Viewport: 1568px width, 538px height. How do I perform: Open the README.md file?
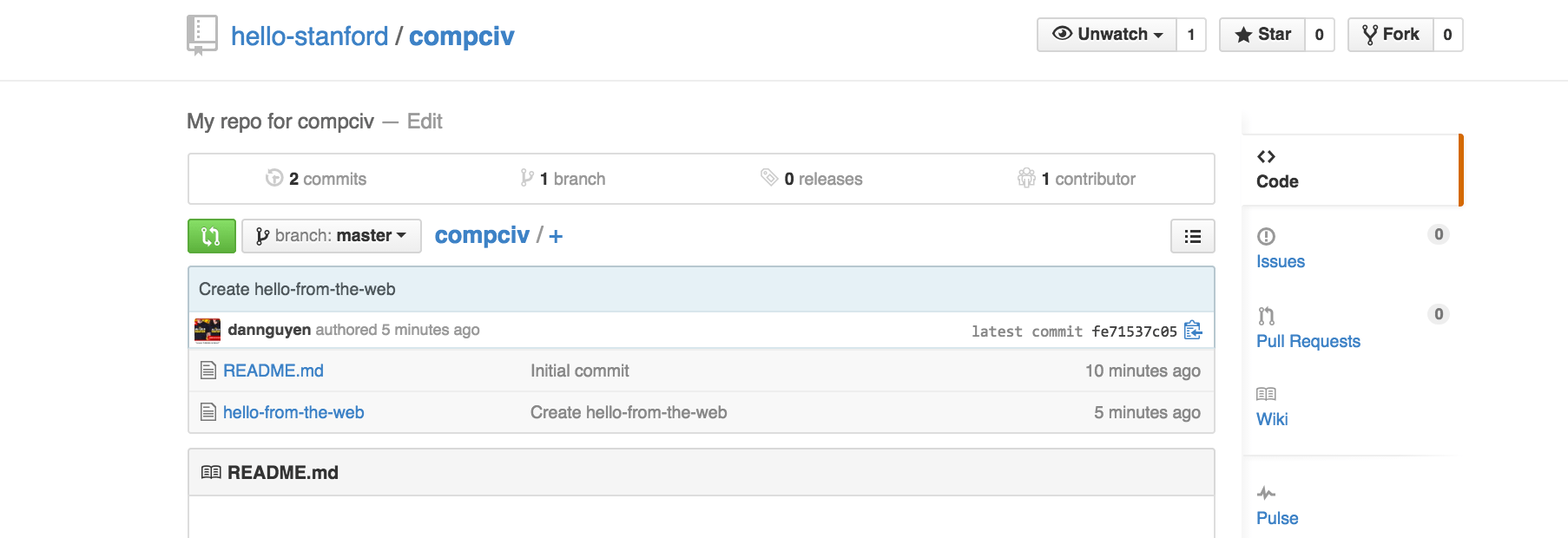(x=273, y=371)
